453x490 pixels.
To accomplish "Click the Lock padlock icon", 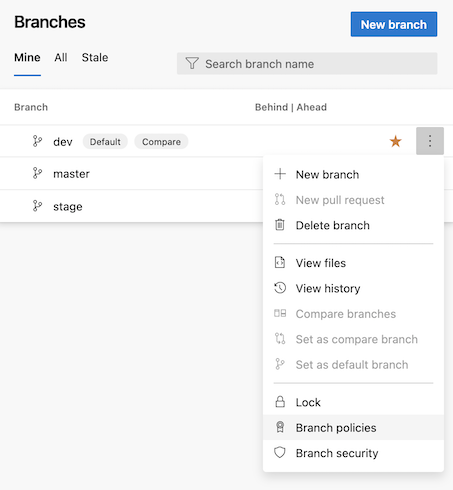I will click(280, 402).
